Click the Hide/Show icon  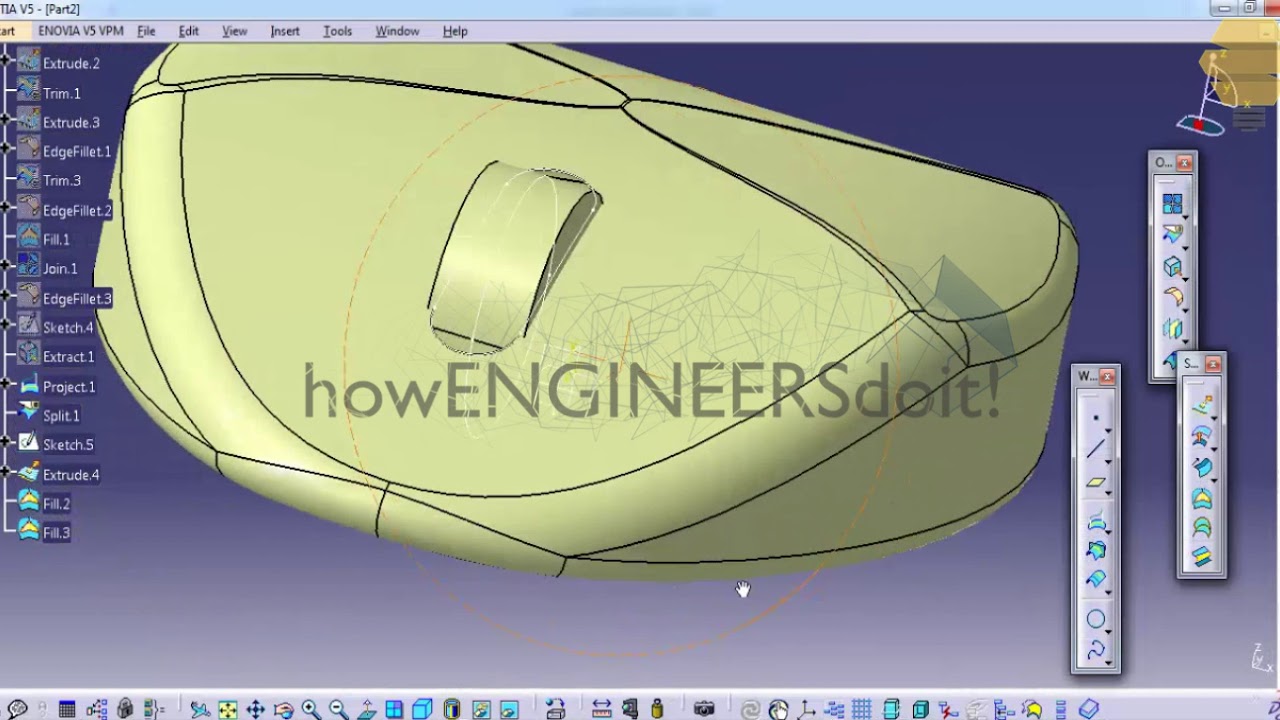coord(481,709)
